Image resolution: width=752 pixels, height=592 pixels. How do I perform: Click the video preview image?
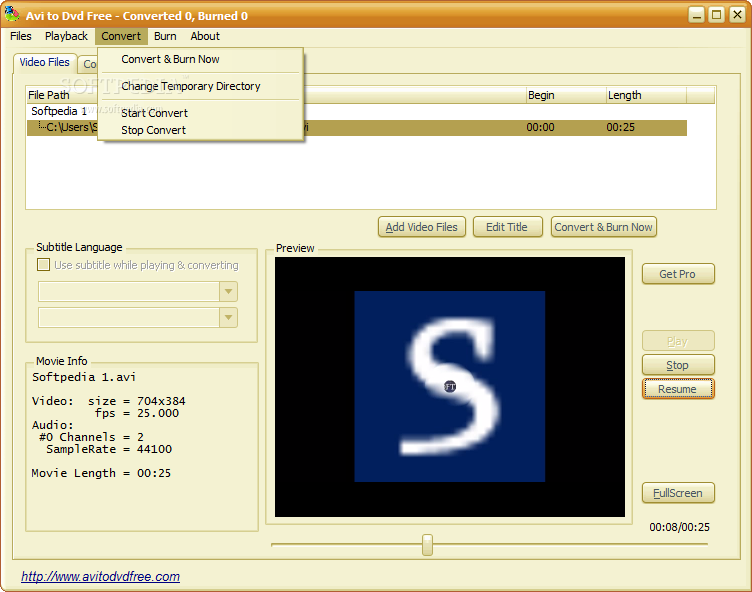pyautogui.click(x=449, y=387)
